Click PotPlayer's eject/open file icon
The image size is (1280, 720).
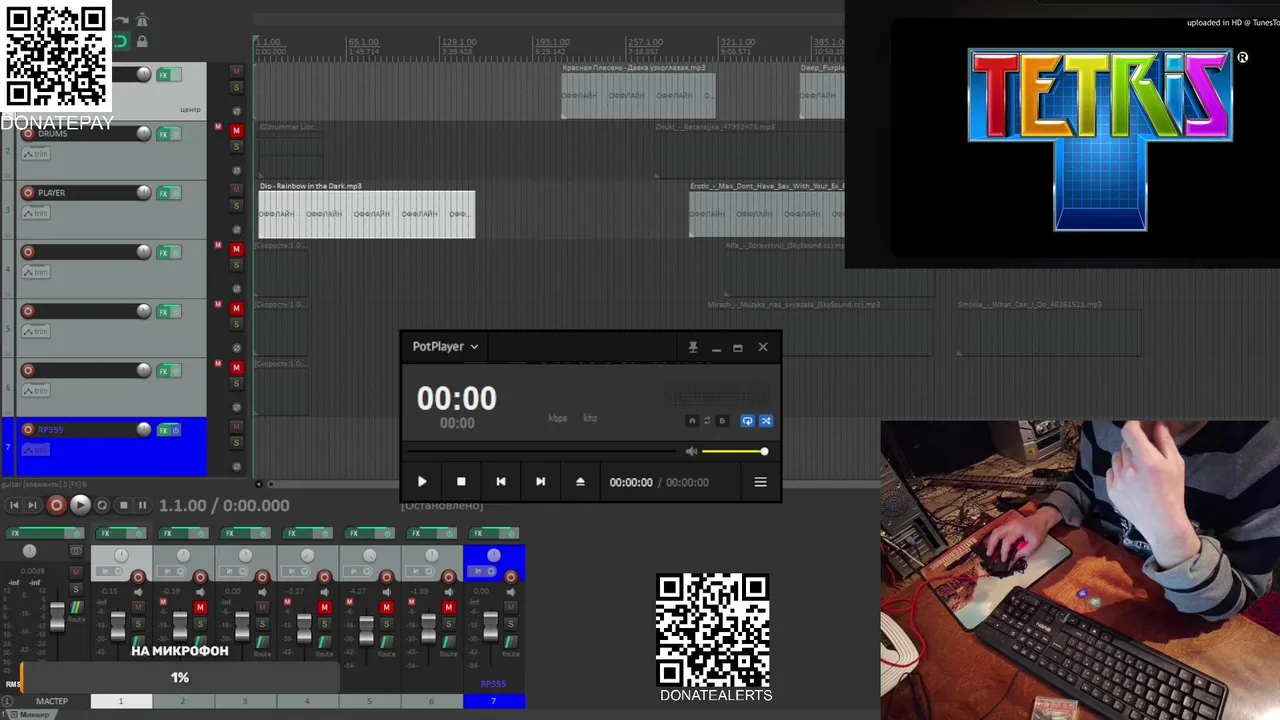[x=580, y=482]
